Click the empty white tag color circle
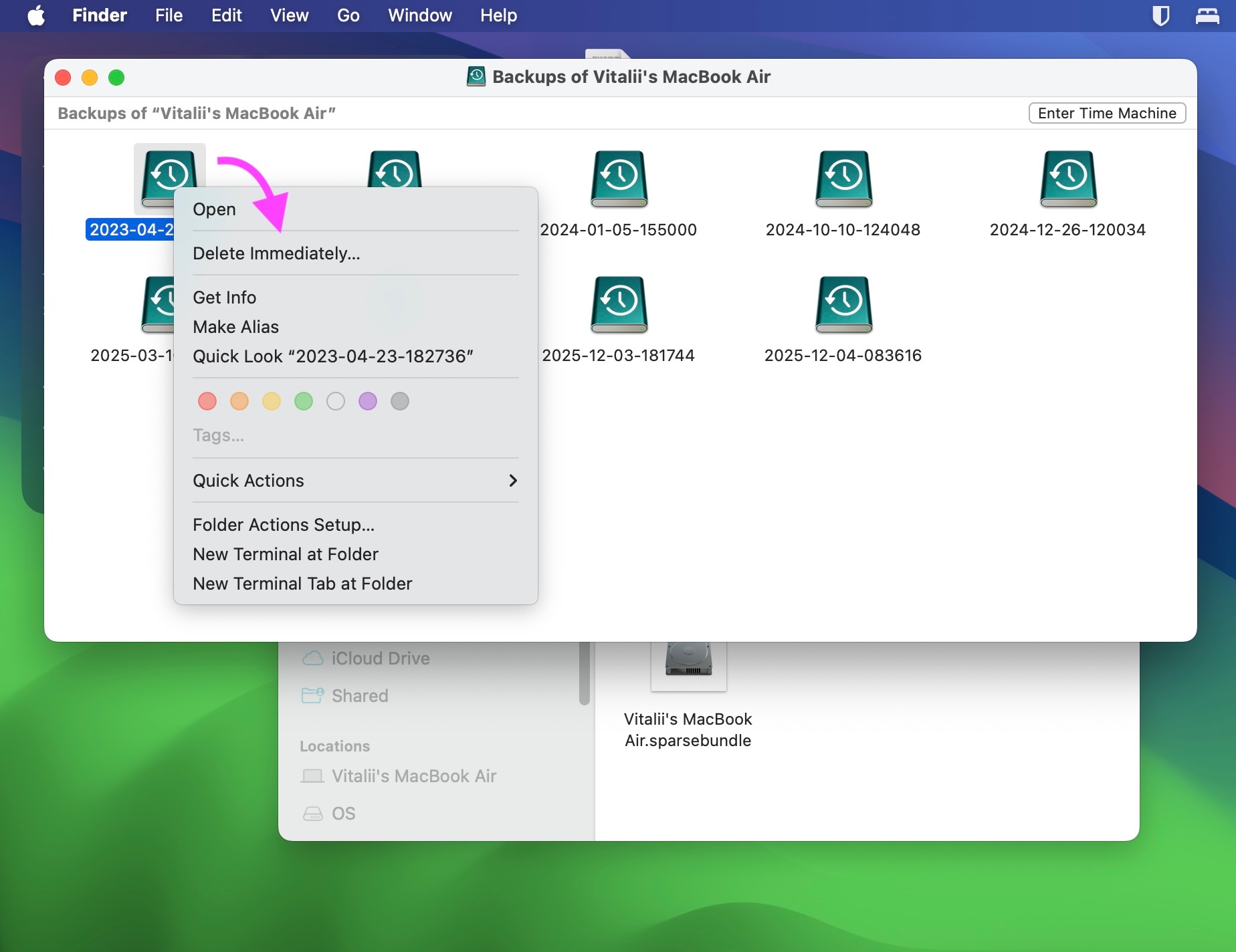Image resolution: width=1236 pixels, height=952 pixels. [x=336, y=401]
